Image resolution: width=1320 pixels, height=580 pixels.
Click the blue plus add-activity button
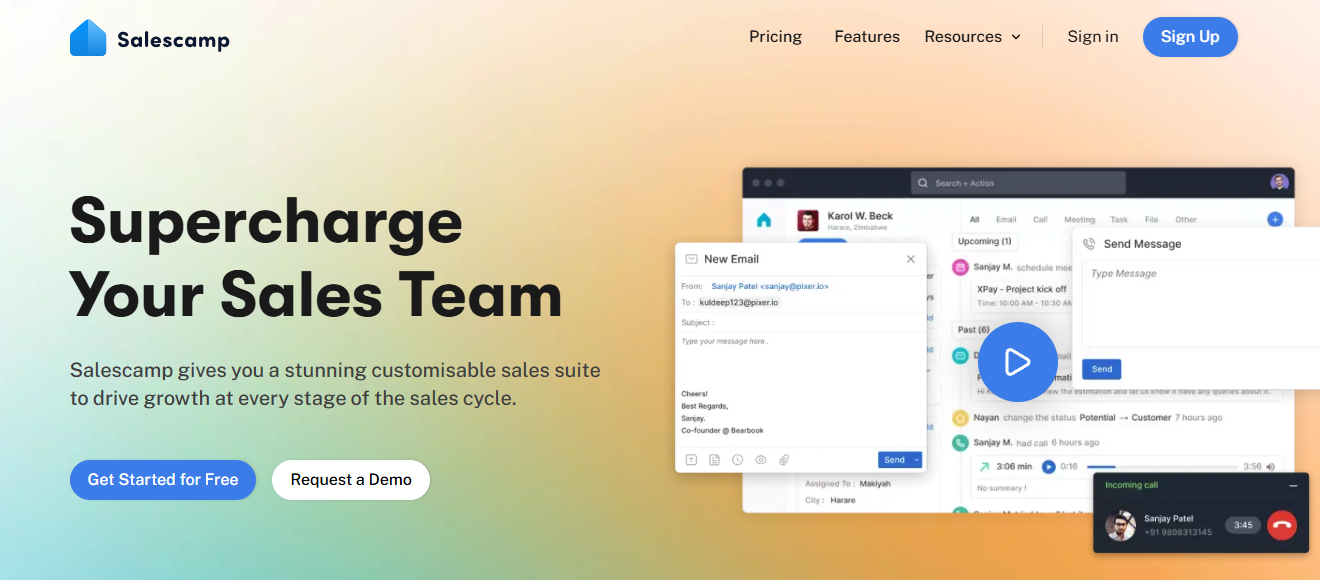1275,219
